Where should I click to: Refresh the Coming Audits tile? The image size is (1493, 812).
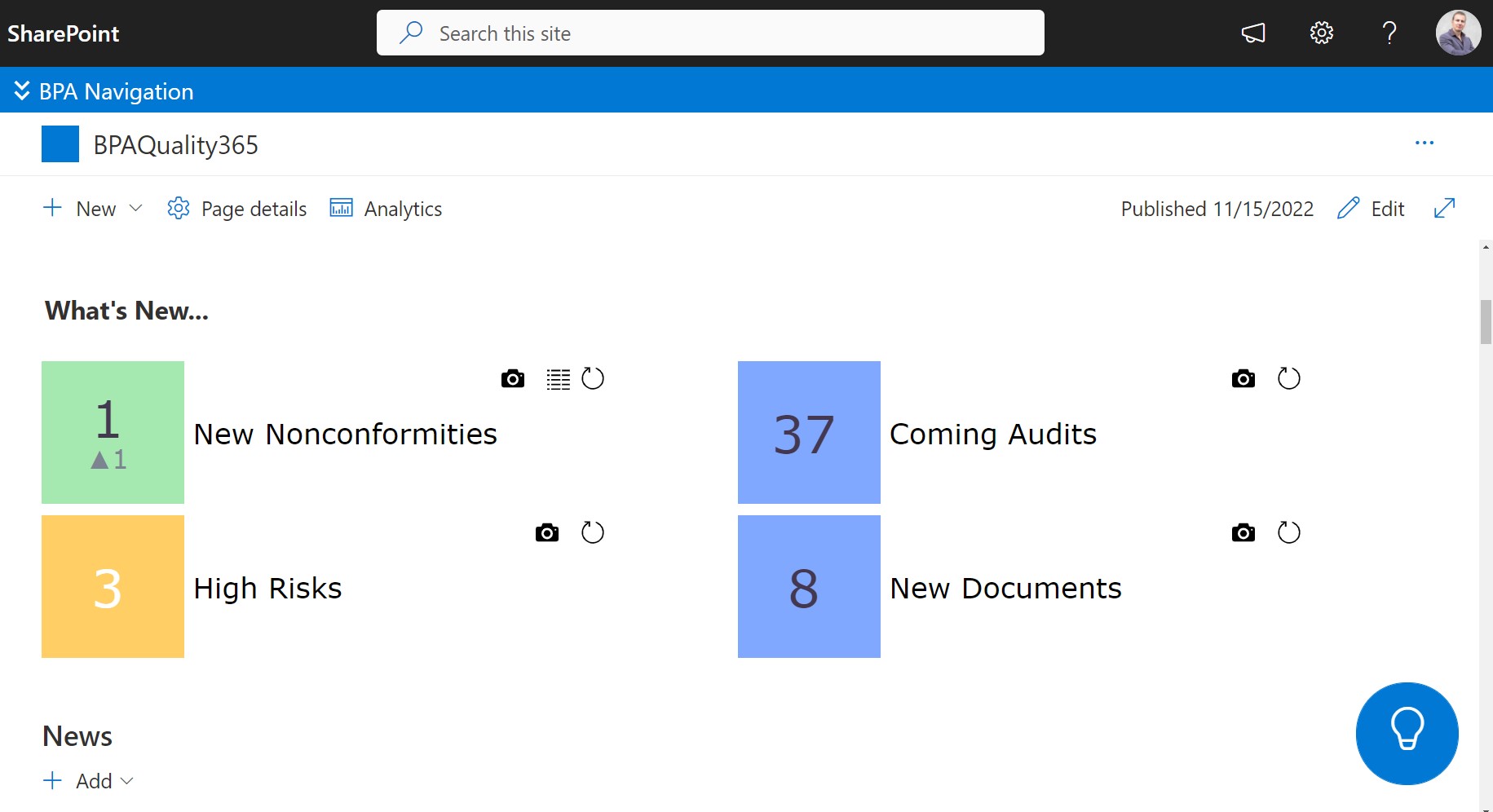point(1289,378)
